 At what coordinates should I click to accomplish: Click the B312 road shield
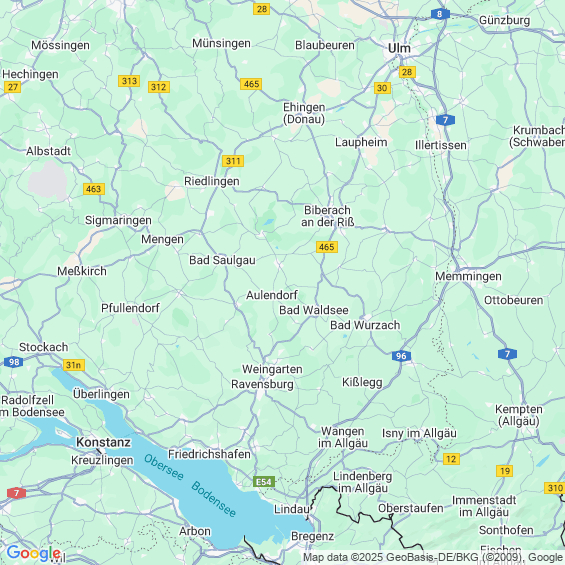point(159,87)
